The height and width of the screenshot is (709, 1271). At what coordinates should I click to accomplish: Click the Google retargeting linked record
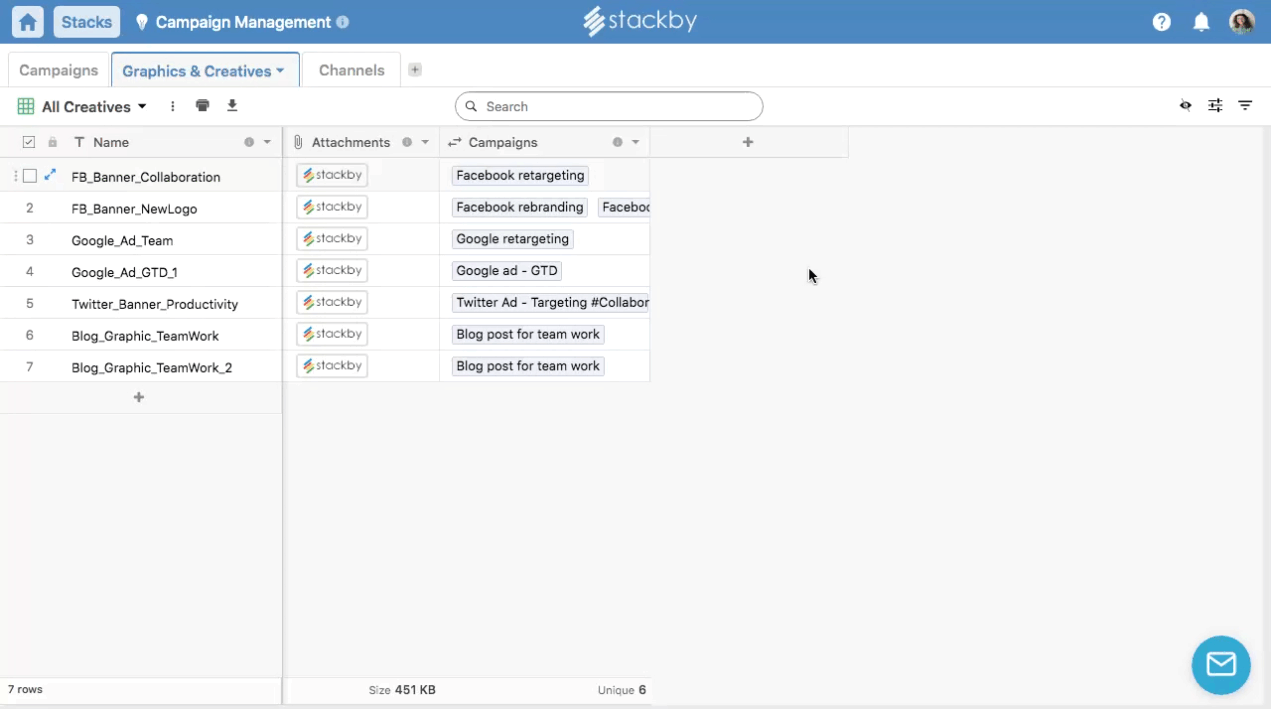point(513,239)
